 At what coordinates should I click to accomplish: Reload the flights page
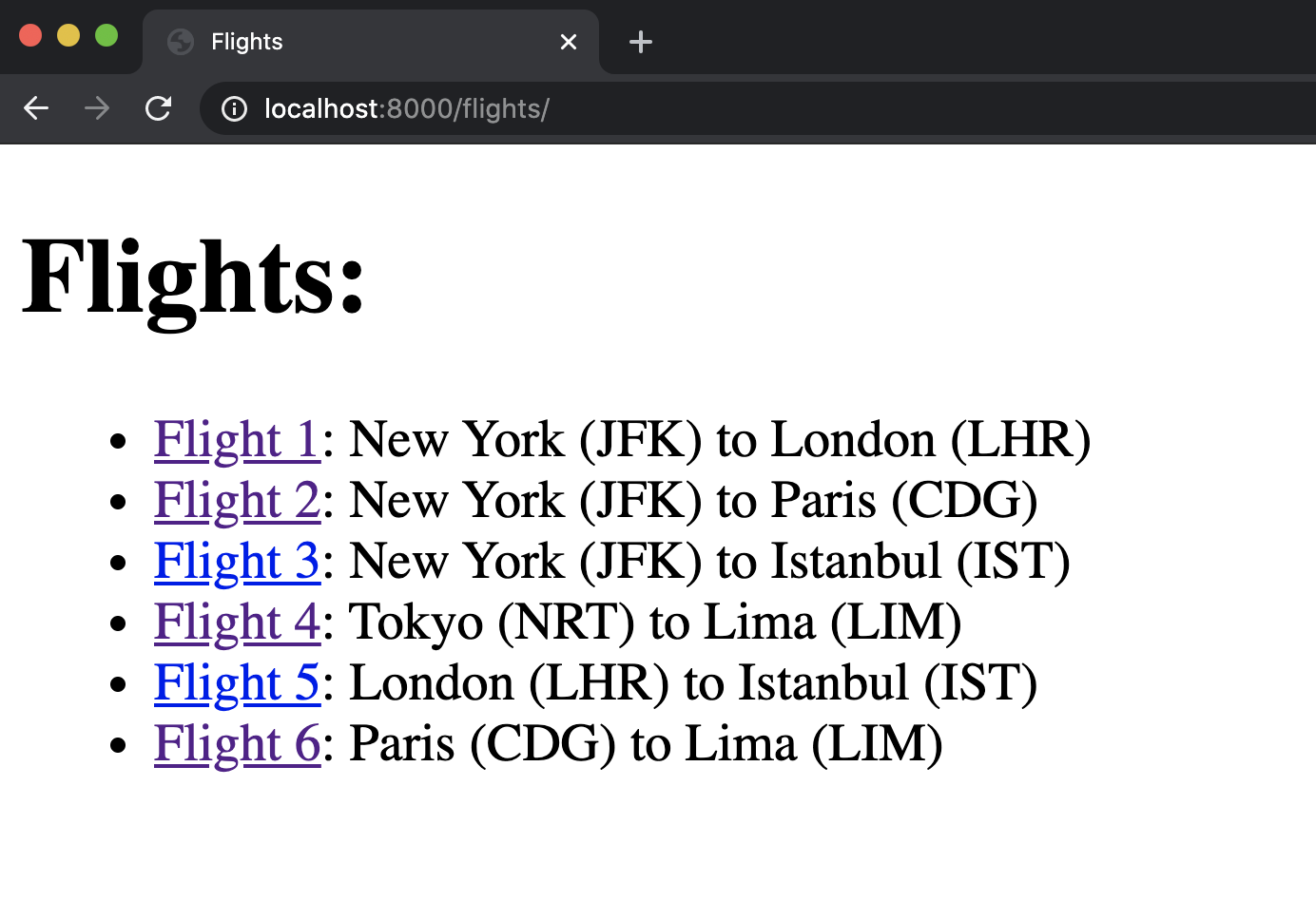tap(158, 108)
